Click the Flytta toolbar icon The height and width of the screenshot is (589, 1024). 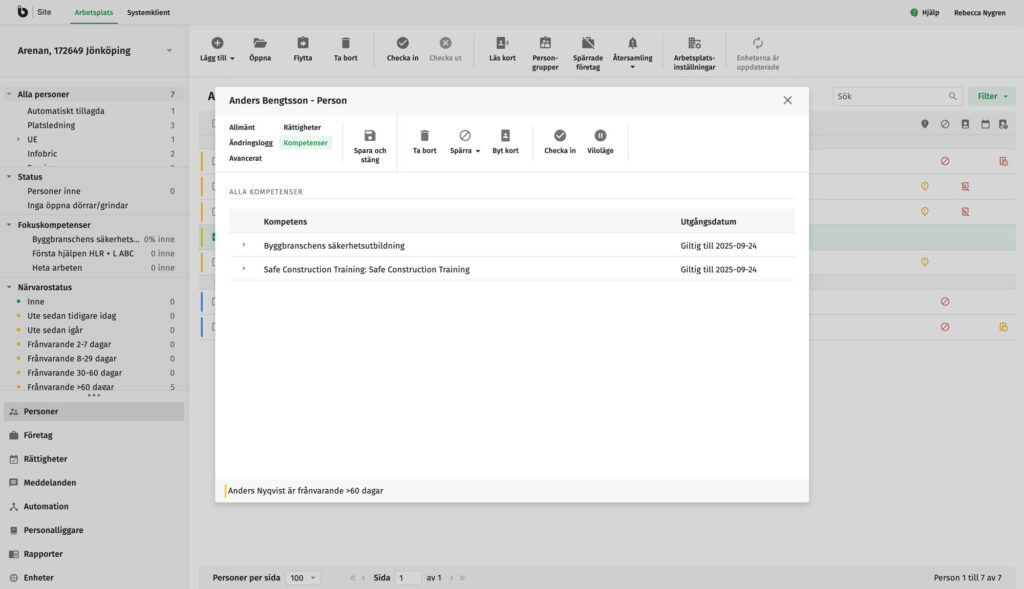click(302, 43)
